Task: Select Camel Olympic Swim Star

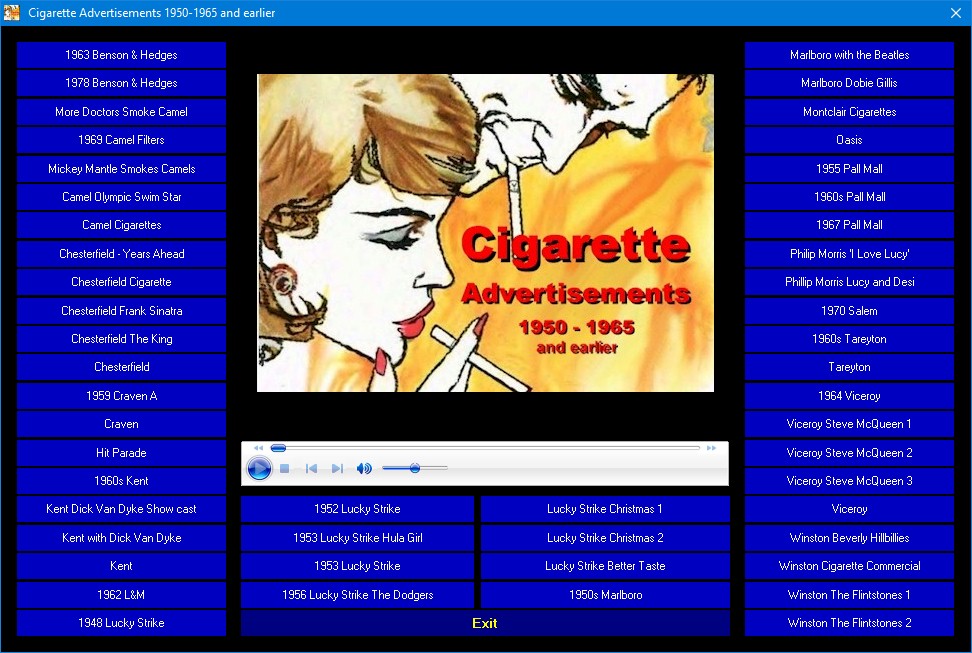Action: (x=122, y=197)
